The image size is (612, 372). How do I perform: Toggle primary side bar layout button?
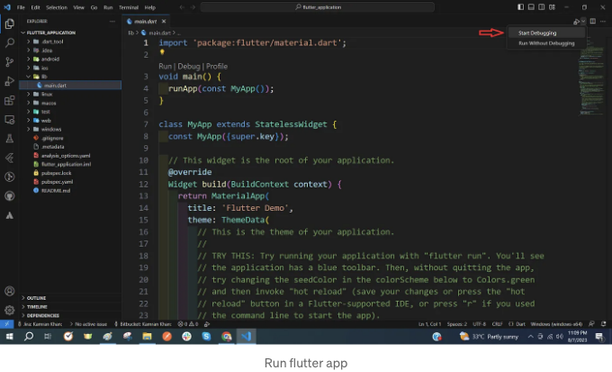521,7
